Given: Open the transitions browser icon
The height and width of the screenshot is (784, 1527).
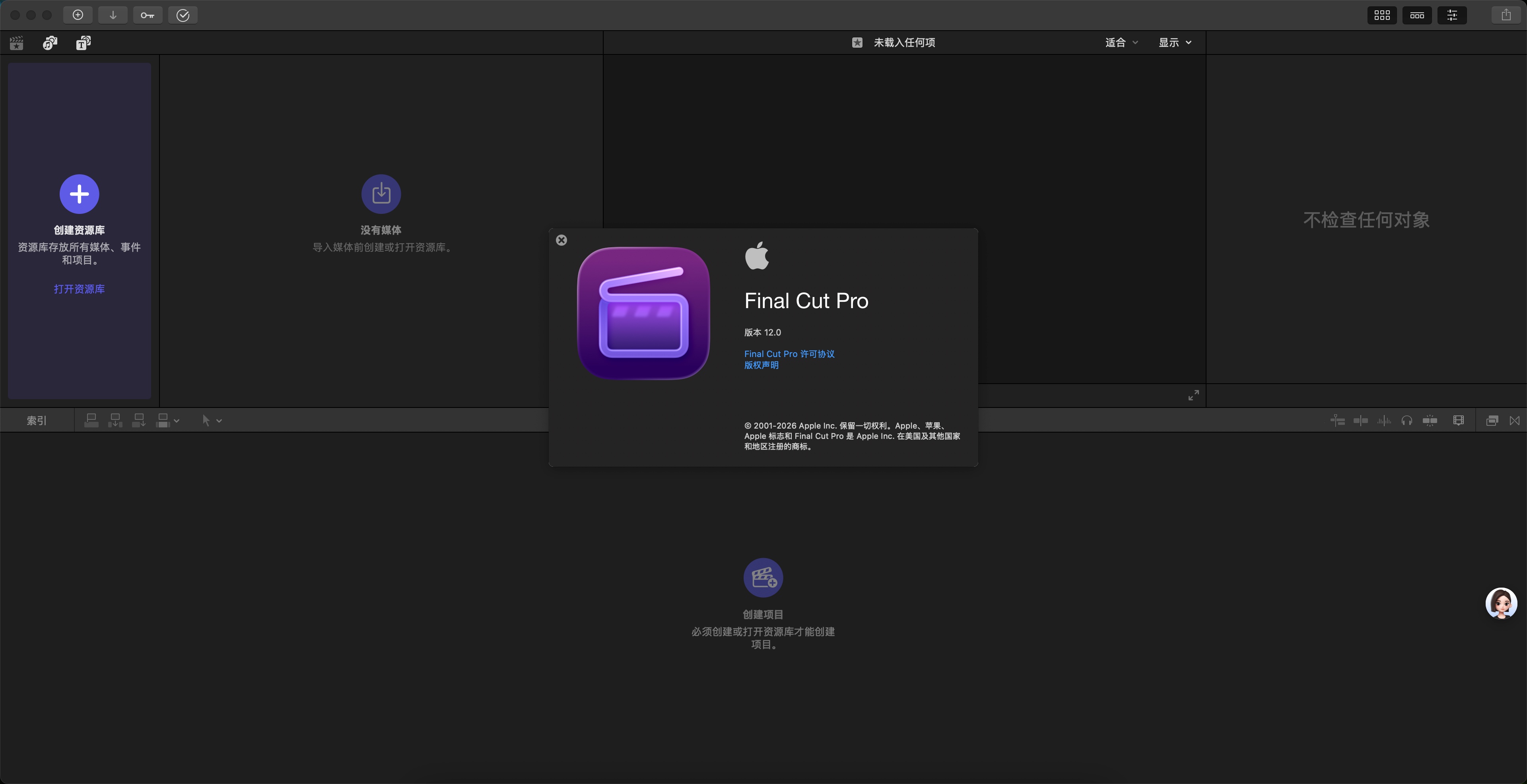Looking at the screenshot, I should [x=1515, y=421].
